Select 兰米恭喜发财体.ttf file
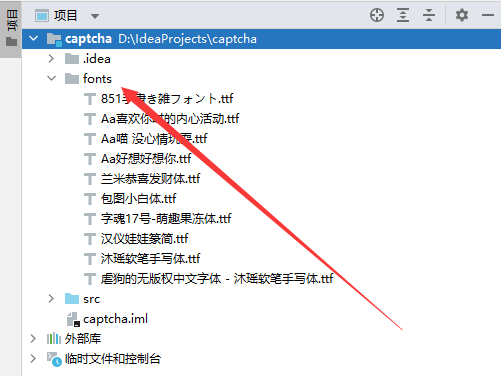 click(151, 179)
